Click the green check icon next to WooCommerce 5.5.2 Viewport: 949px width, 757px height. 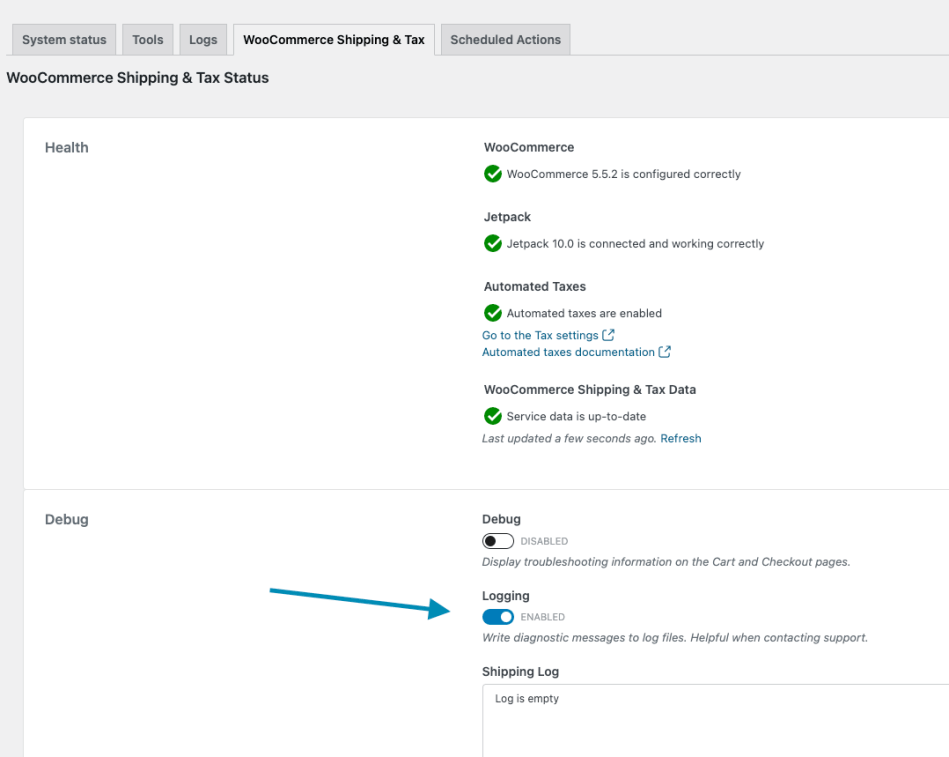(493, 174)
